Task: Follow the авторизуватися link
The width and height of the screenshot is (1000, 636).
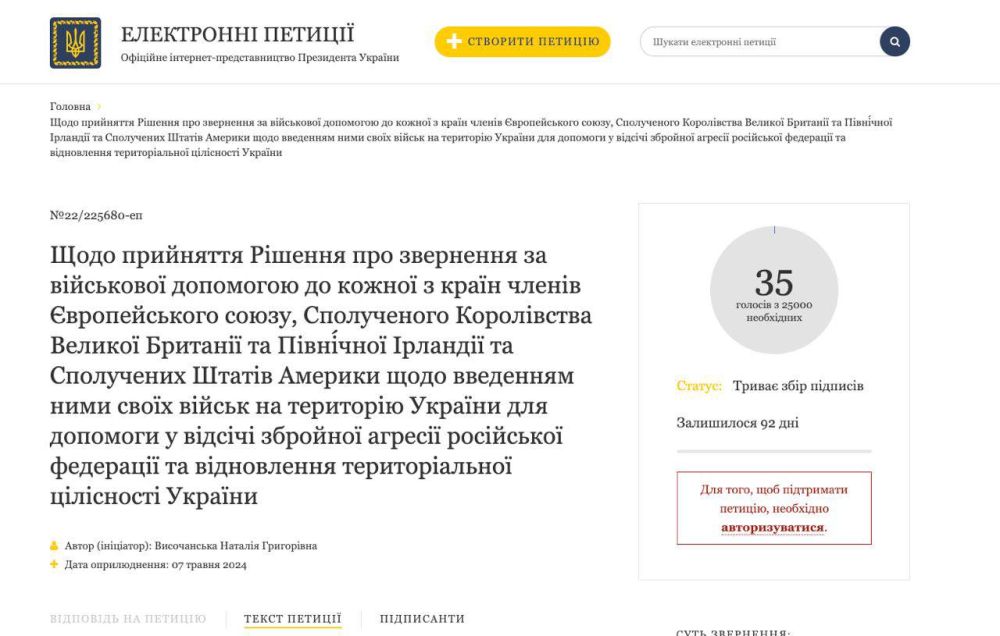Action: (x=773, y=527)
